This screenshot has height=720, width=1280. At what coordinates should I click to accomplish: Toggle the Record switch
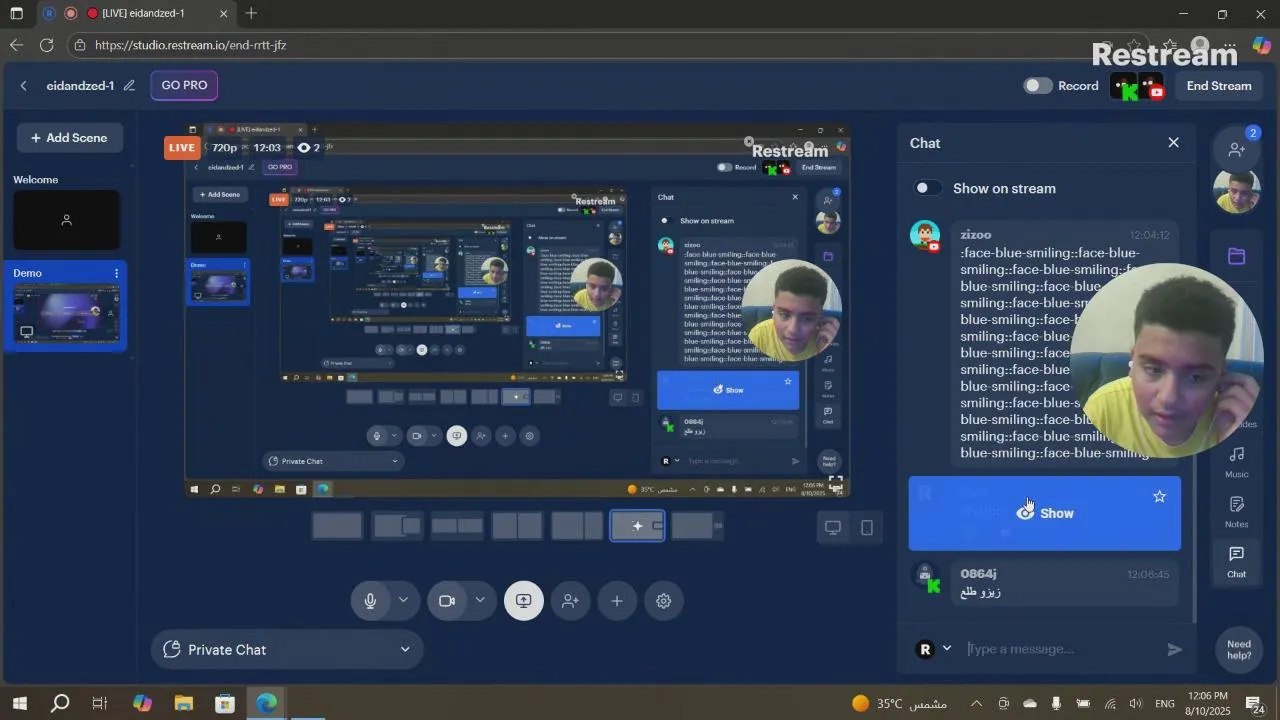1039,86
